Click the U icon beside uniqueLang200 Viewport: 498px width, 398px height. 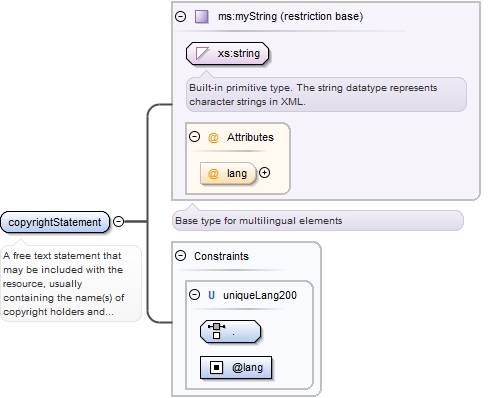tap(211, 295)
